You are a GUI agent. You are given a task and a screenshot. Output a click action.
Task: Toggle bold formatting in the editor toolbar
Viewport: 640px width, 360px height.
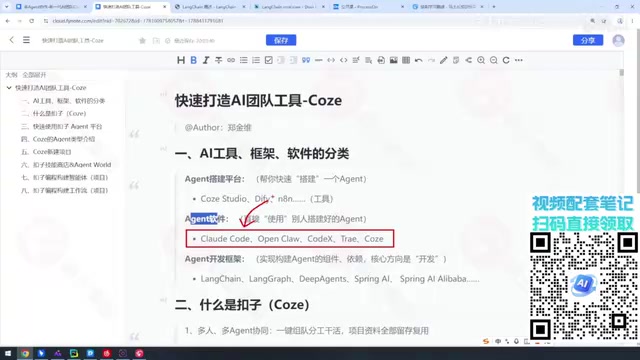[x=193, y=60]
